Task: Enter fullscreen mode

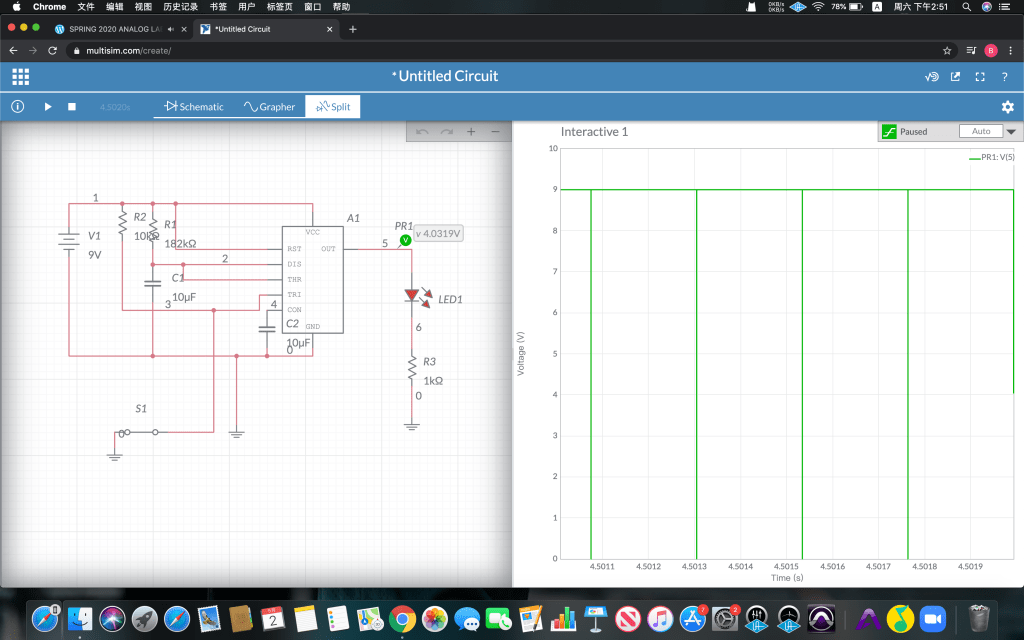Action: [980, 77]
